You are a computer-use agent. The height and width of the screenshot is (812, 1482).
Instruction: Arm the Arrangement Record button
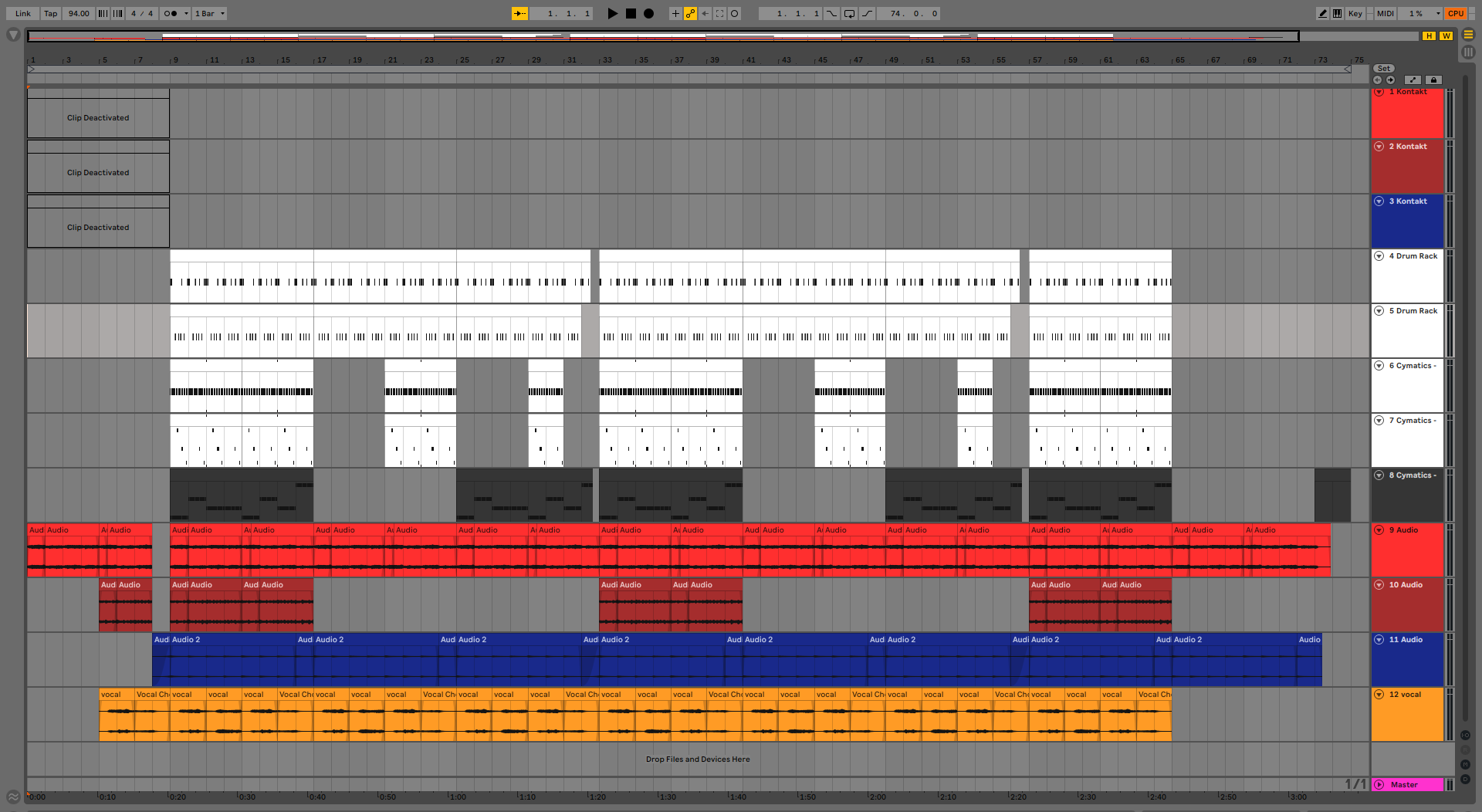[649, 13]
